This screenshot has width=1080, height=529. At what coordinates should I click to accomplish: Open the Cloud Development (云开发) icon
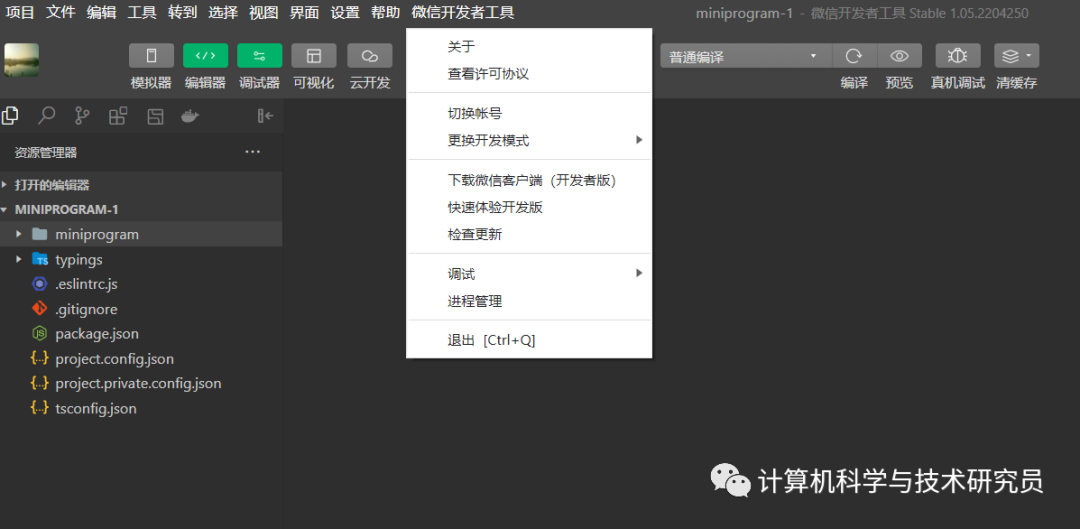point(370,56)
